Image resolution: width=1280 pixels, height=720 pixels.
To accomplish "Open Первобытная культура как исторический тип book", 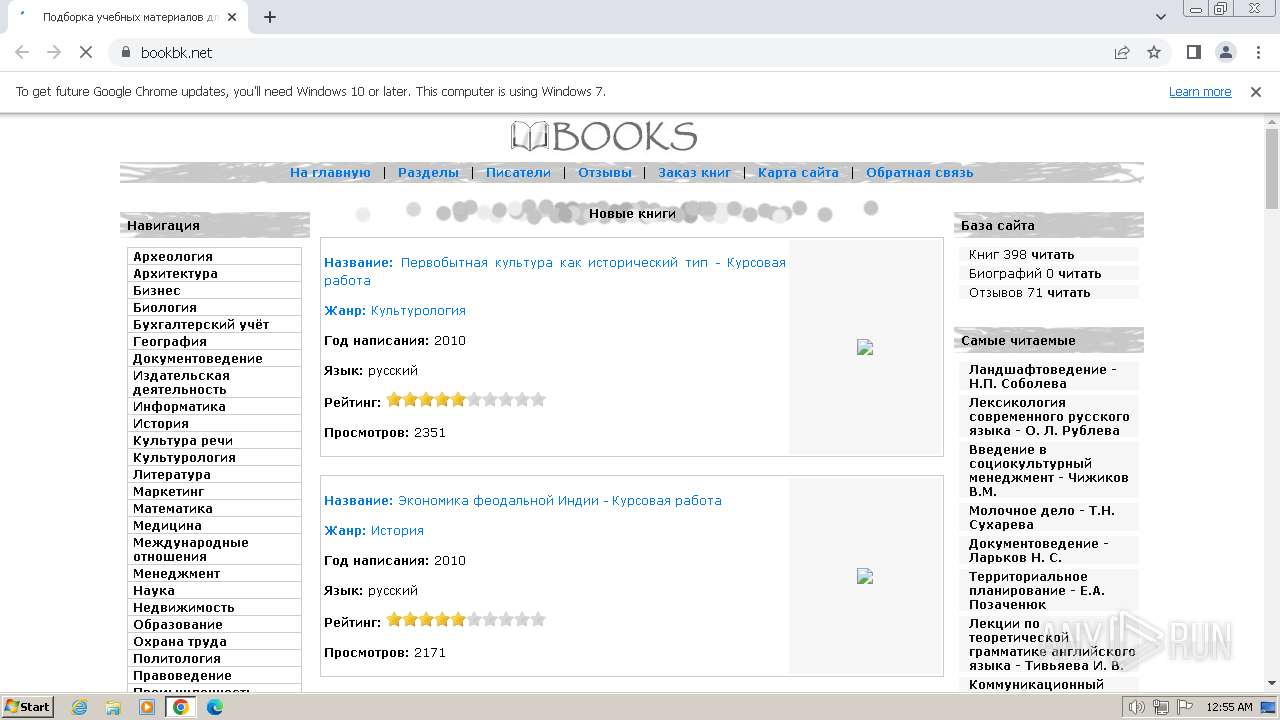I will point(555,271).
